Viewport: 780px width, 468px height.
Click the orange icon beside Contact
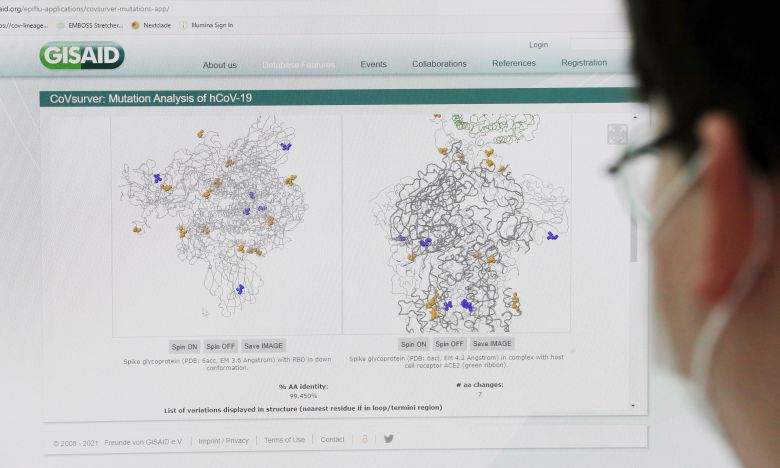(365, 438)
